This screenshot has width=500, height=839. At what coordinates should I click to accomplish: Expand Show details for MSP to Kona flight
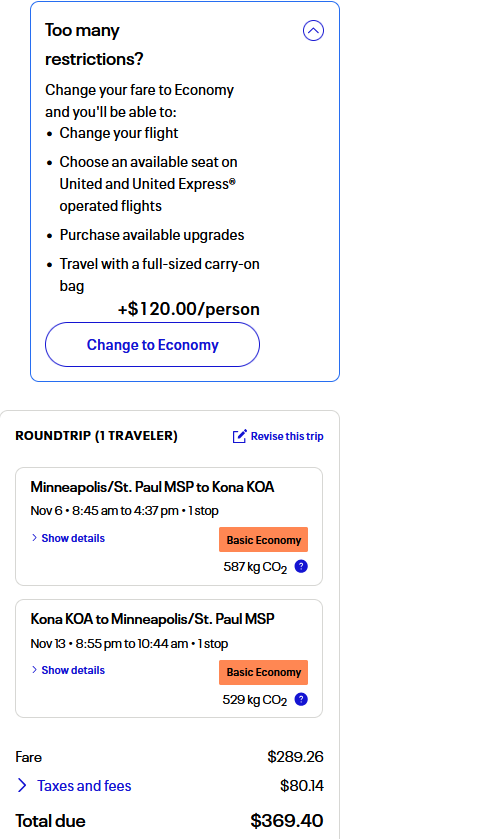click(x=73, y=538)
